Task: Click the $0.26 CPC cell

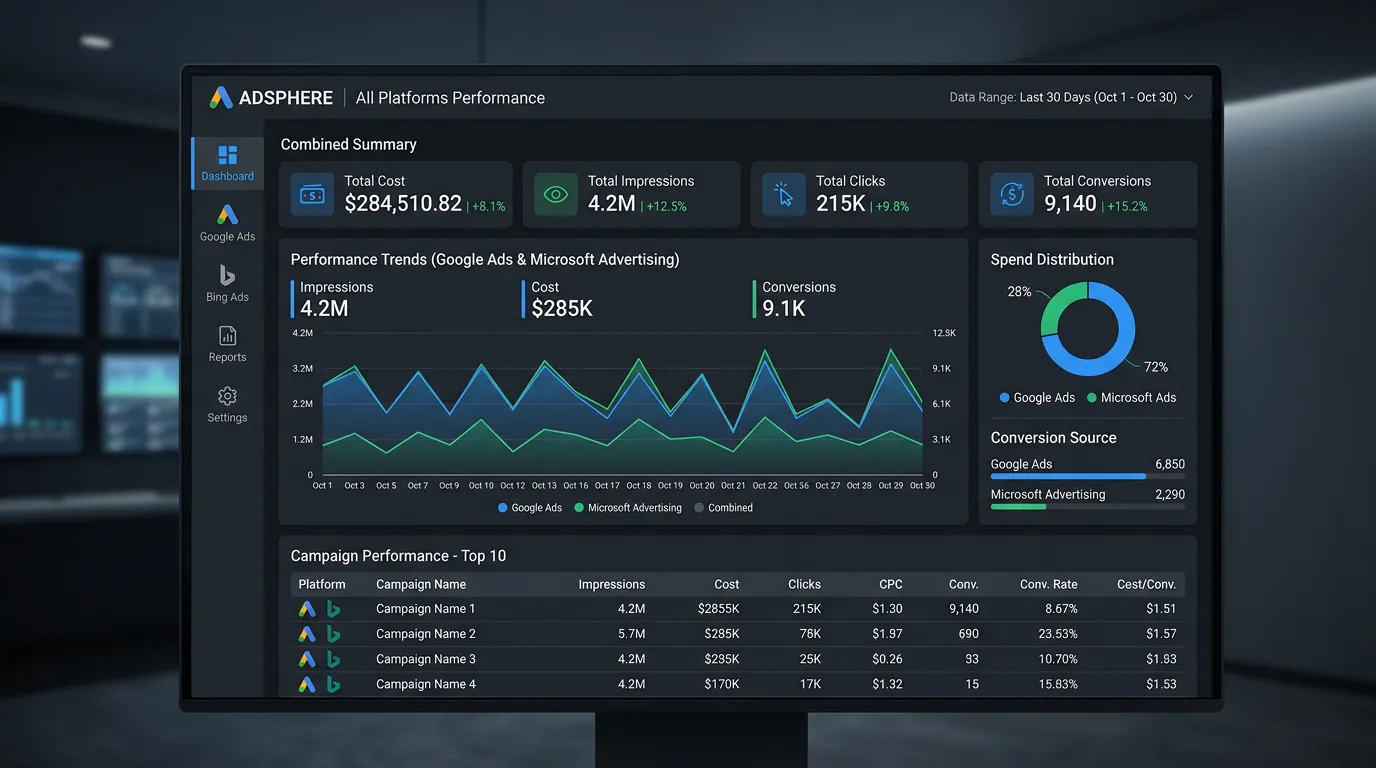Action: coord(886,660)
